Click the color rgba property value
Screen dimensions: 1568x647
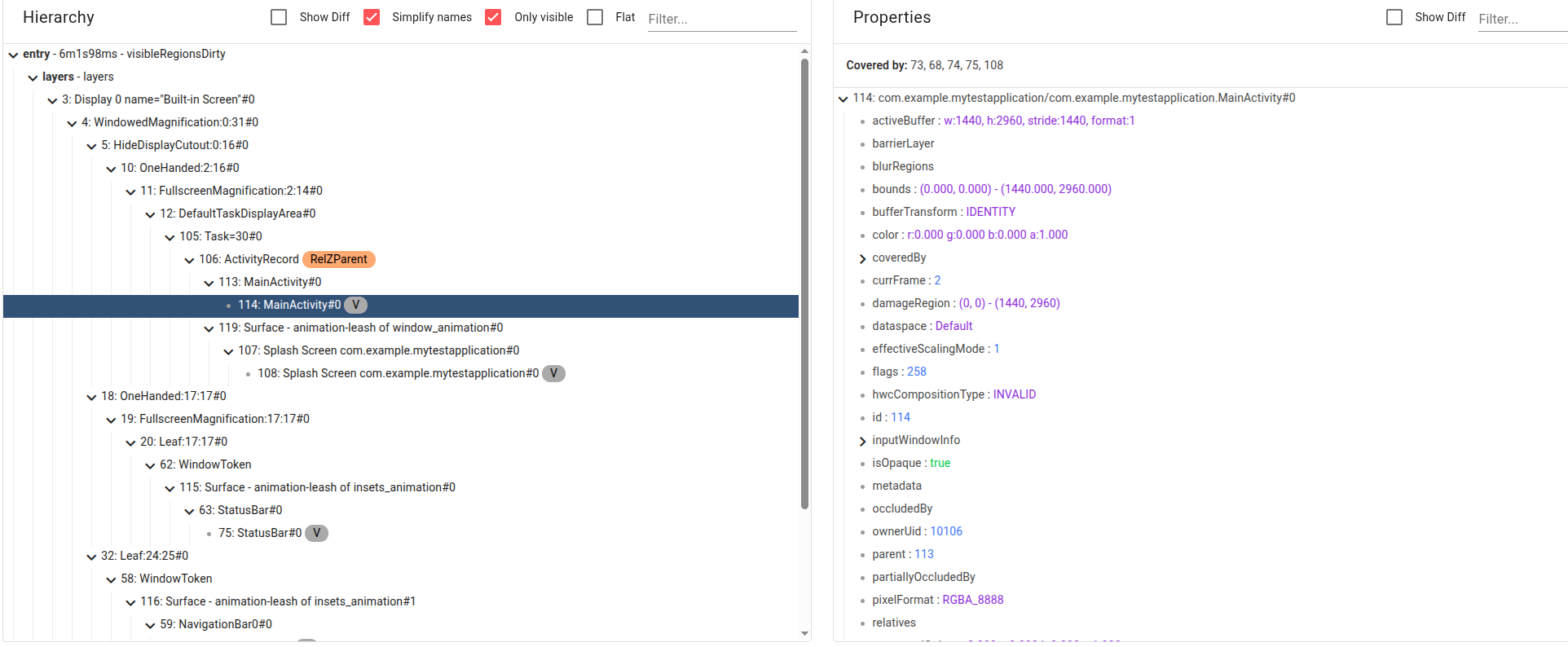[987, 235]
